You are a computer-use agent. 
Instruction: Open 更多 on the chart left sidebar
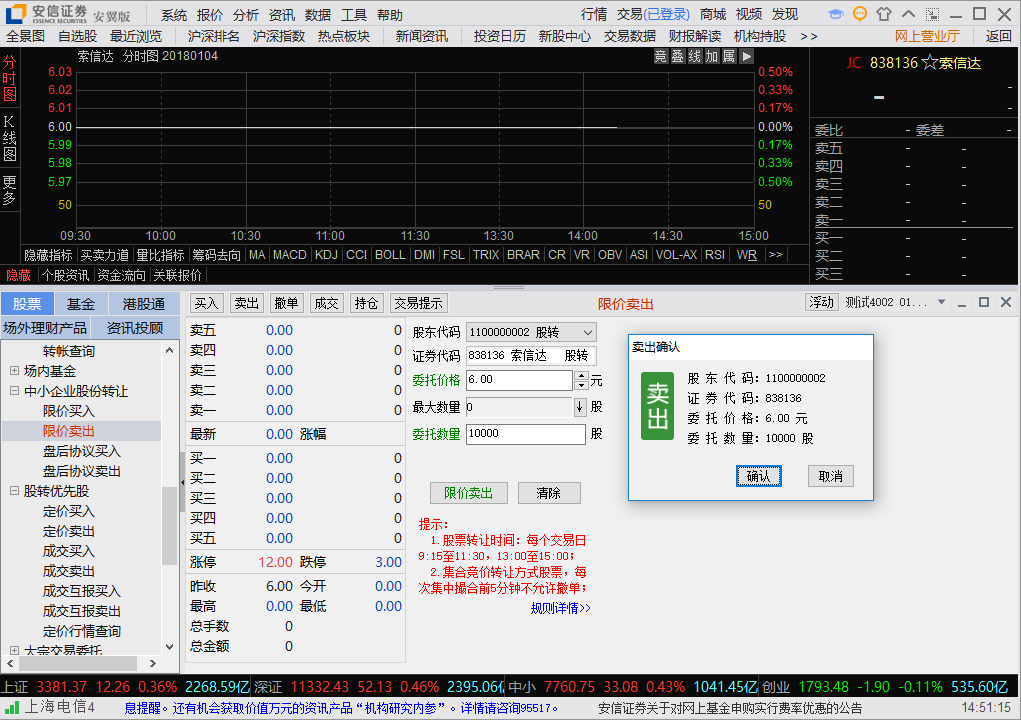(x=10, y=190)
